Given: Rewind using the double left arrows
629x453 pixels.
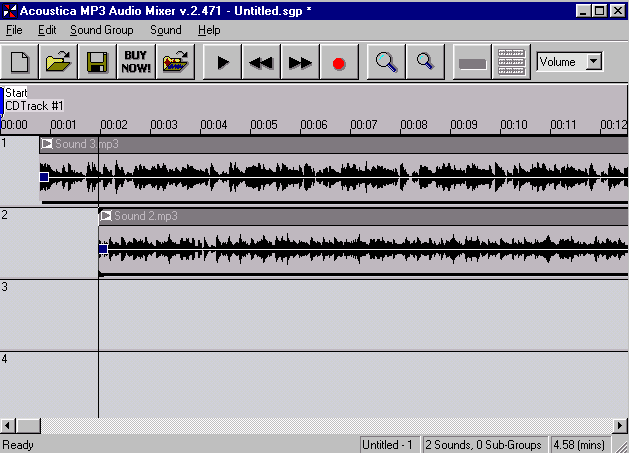Looking at the screenshot, I should [x=261, y=62].
